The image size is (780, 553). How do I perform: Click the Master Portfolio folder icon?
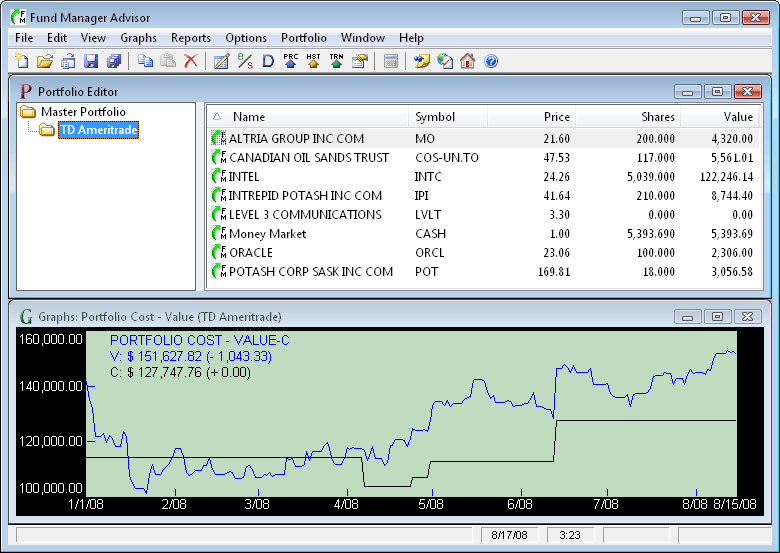[28, 111]
